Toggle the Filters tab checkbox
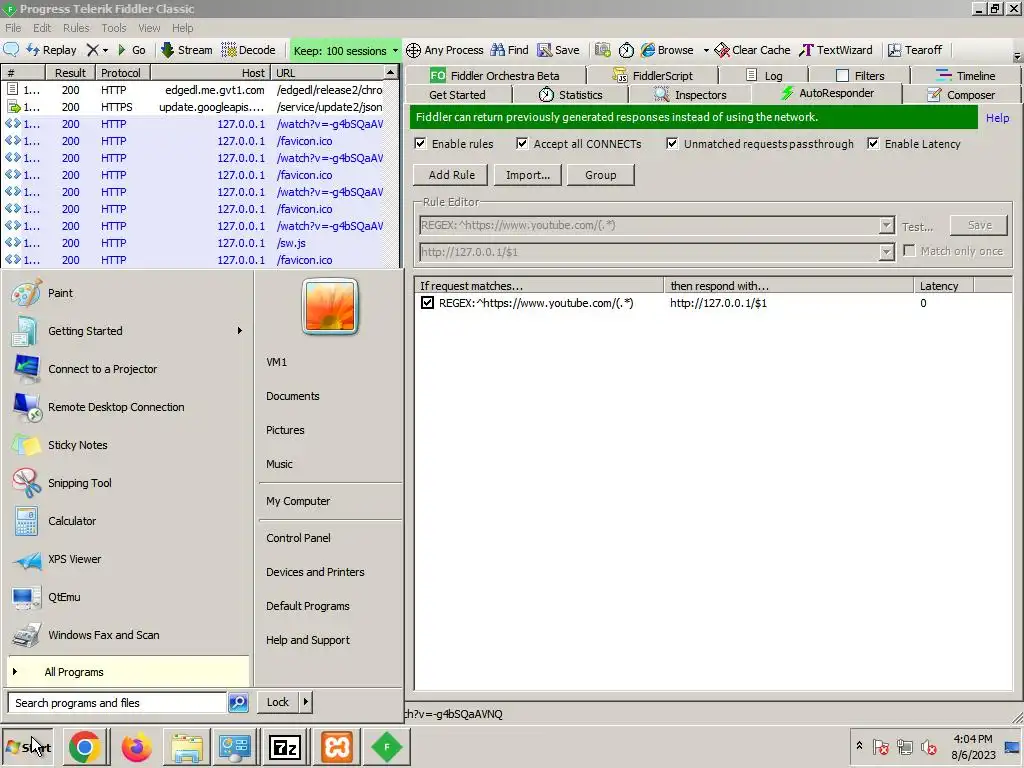Viewport: 1024px width, 768px height. coord(842,76)
